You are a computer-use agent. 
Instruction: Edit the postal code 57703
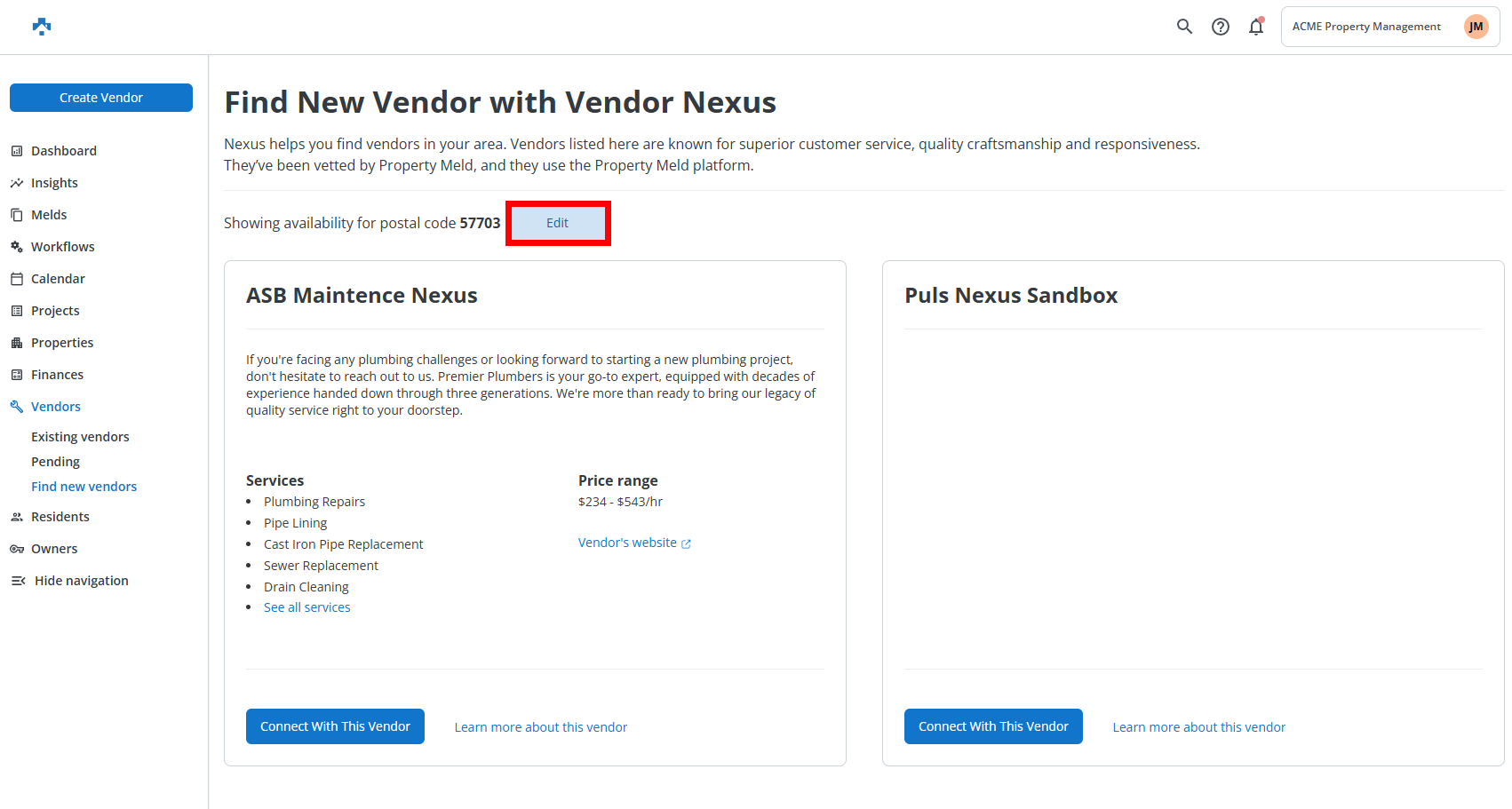point(558,223)
